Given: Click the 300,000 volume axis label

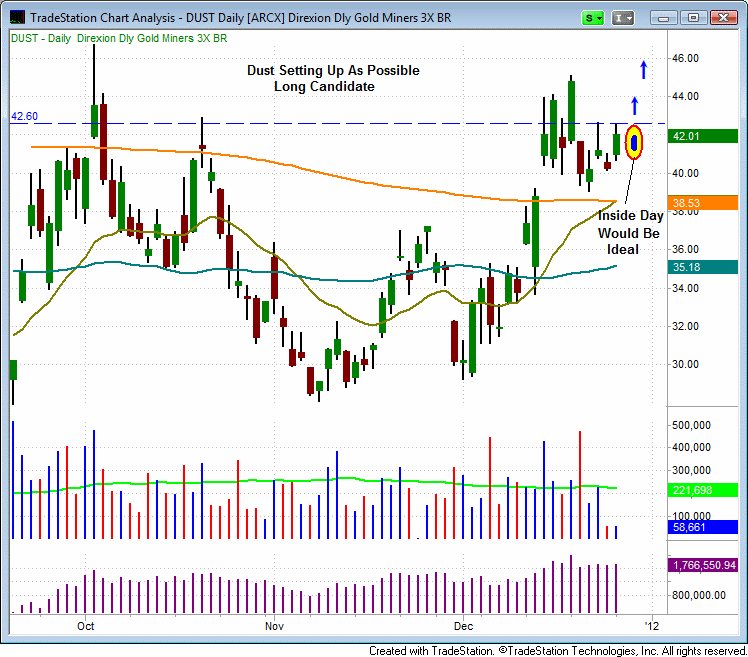Looking at the screenshot, I should [691, 470].
